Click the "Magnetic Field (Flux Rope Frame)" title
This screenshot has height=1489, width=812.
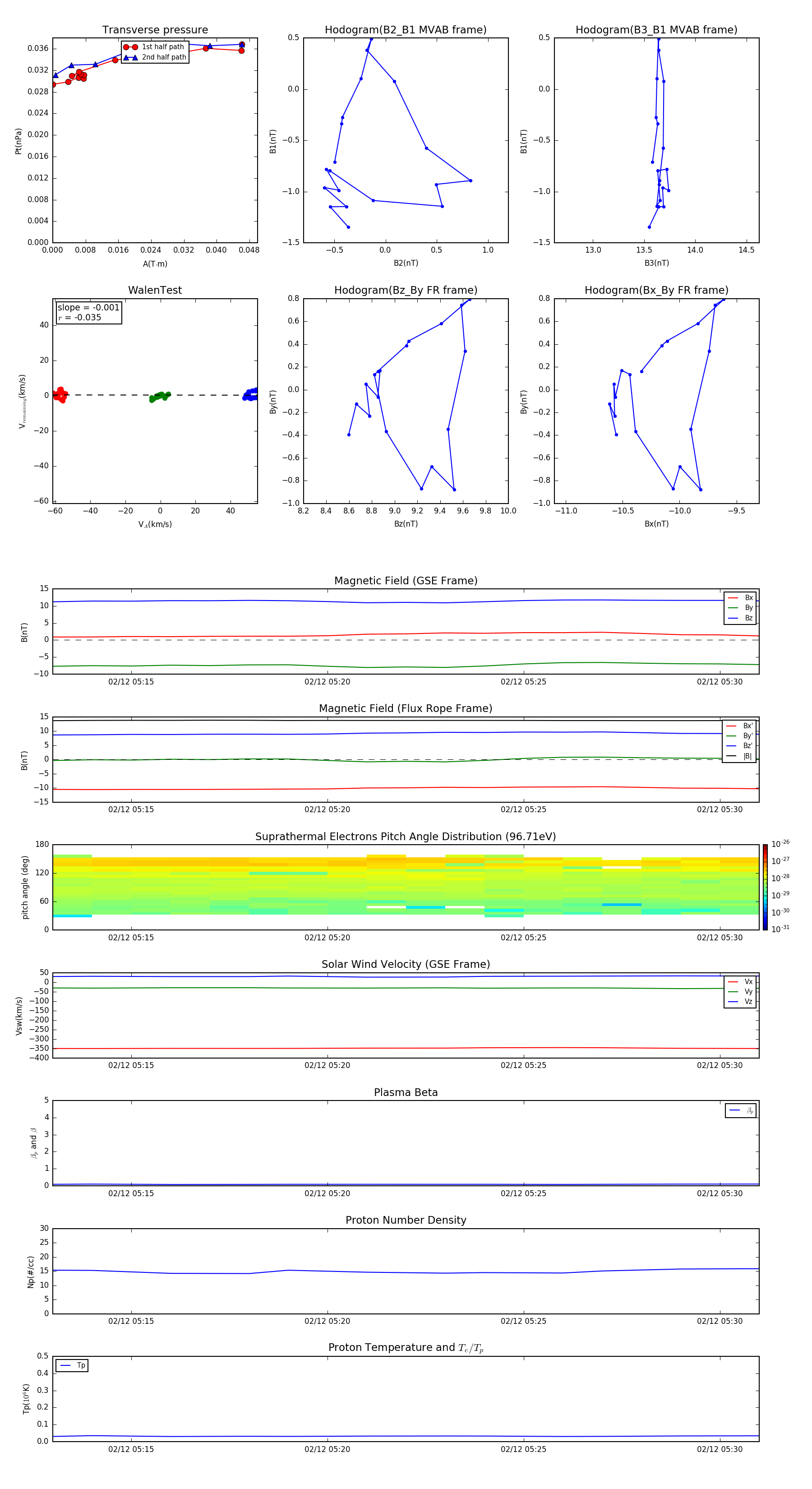tap(406, 709)
